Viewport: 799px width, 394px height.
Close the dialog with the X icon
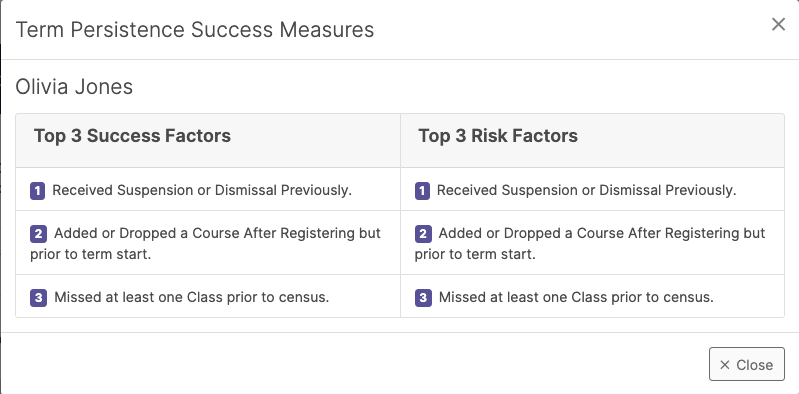778,24
